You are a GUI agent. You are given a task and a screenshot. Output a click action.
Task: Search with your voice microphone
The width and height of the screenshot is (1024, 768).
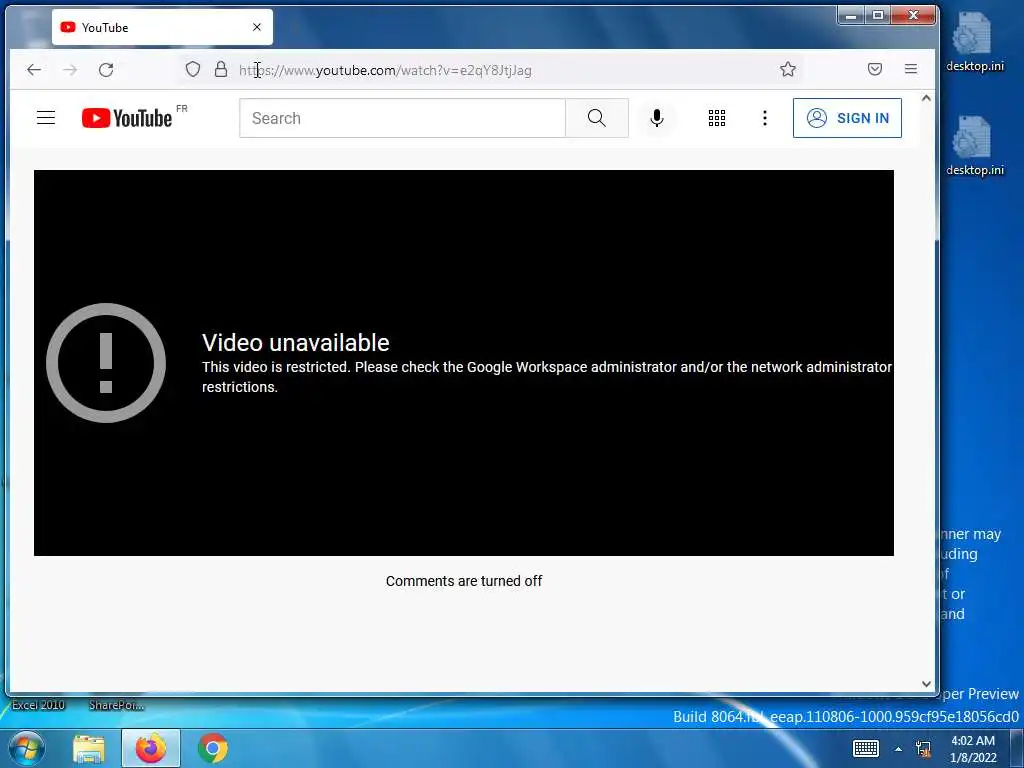657,118
